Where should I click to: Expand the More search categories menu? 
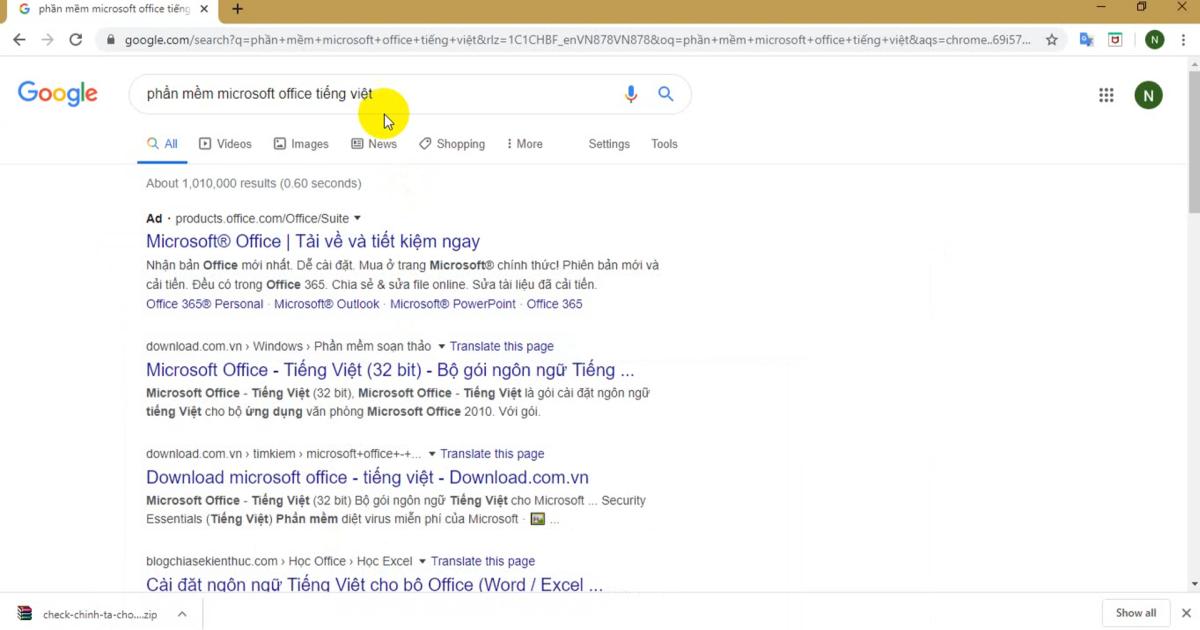524,144
